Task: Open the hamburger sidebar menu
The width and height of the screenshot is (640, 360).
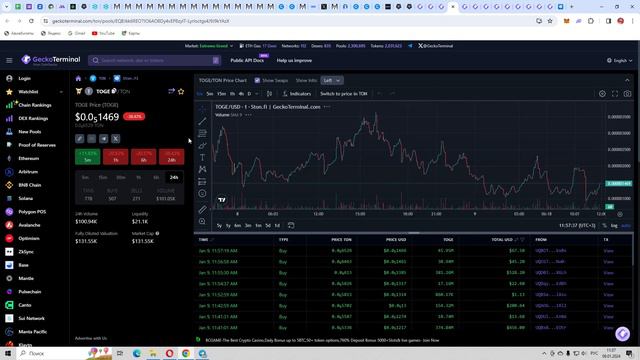Action: point(9,60)
